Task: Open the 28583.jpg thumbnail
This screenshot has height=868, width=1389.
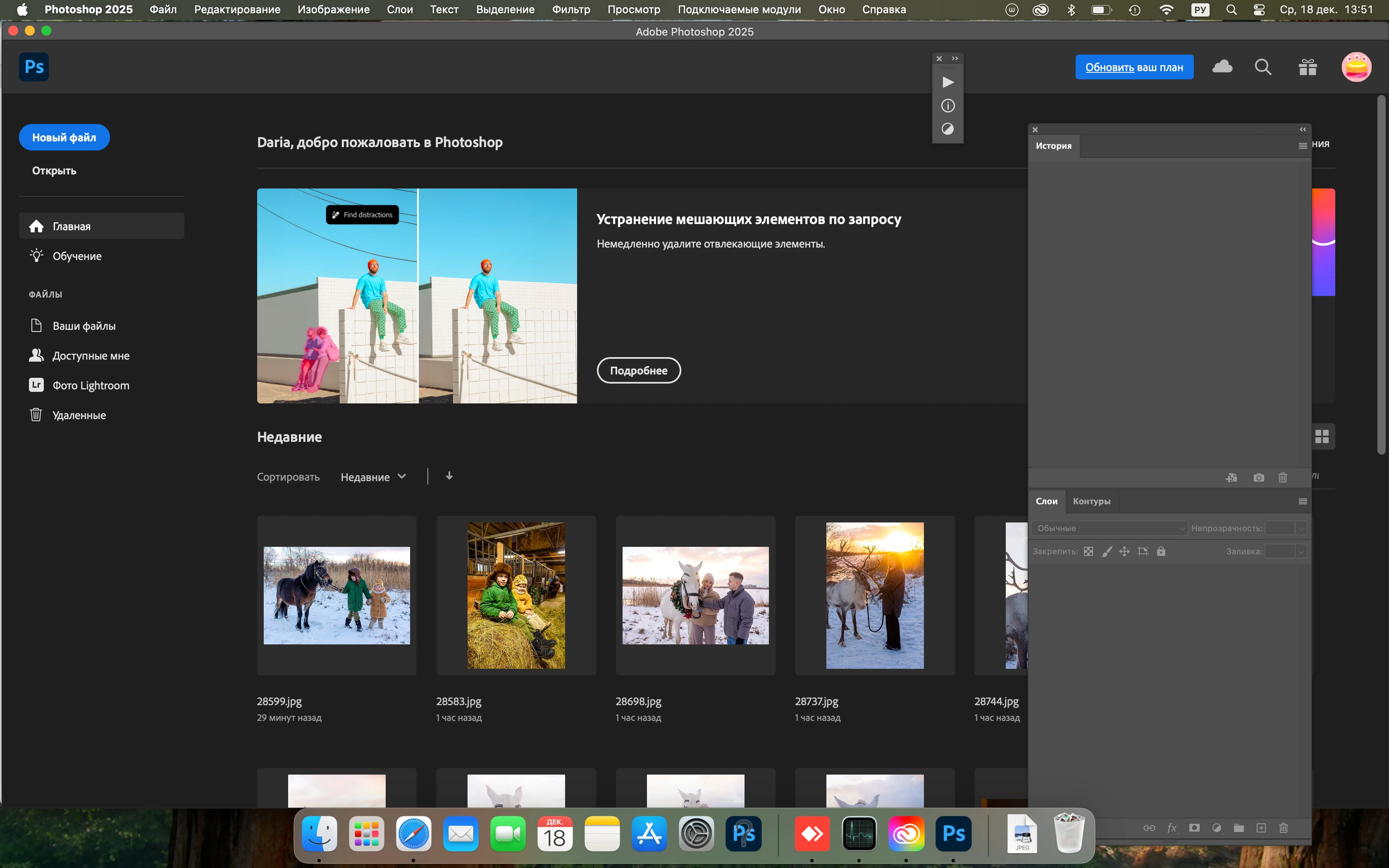Action: [516, 595]
